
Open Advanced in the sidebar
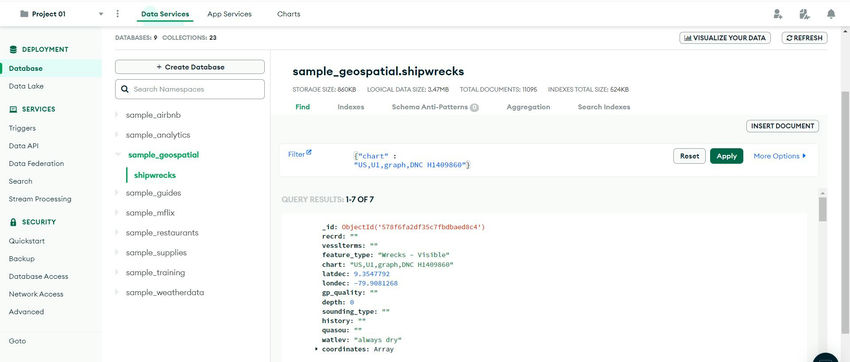pyautogui.click(x=26, y=312)
